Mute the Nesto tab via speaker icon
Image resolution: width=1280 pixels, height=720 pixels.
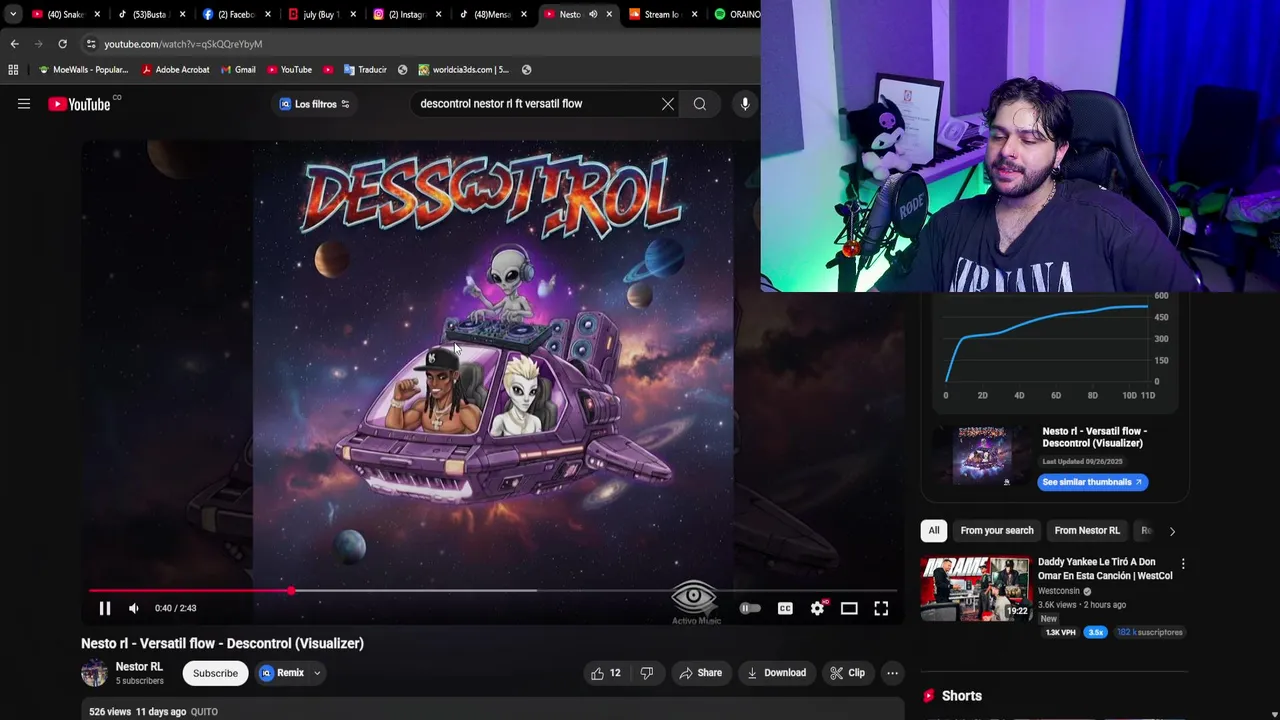coord(593,14)
